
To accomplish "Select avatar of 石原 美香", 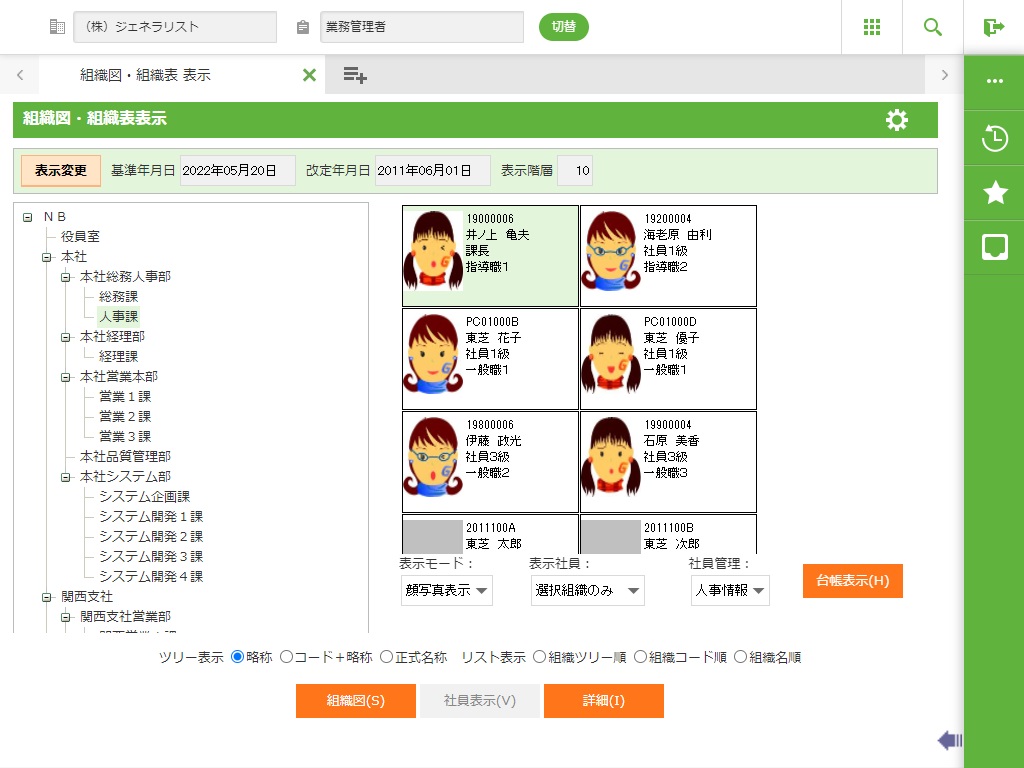I will click(x=611, y=456).
